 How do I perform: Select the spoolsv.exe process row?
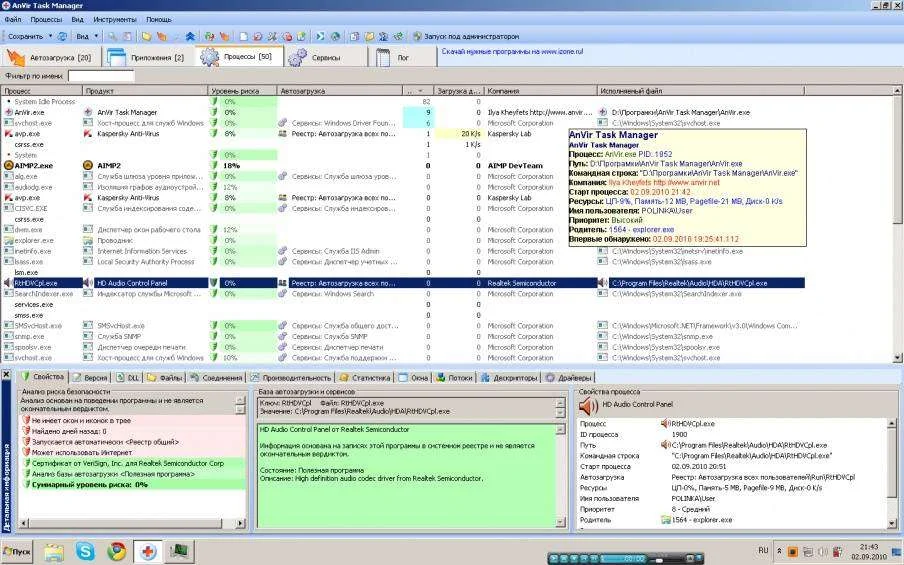pyautogui.click(x=404, y=347)
